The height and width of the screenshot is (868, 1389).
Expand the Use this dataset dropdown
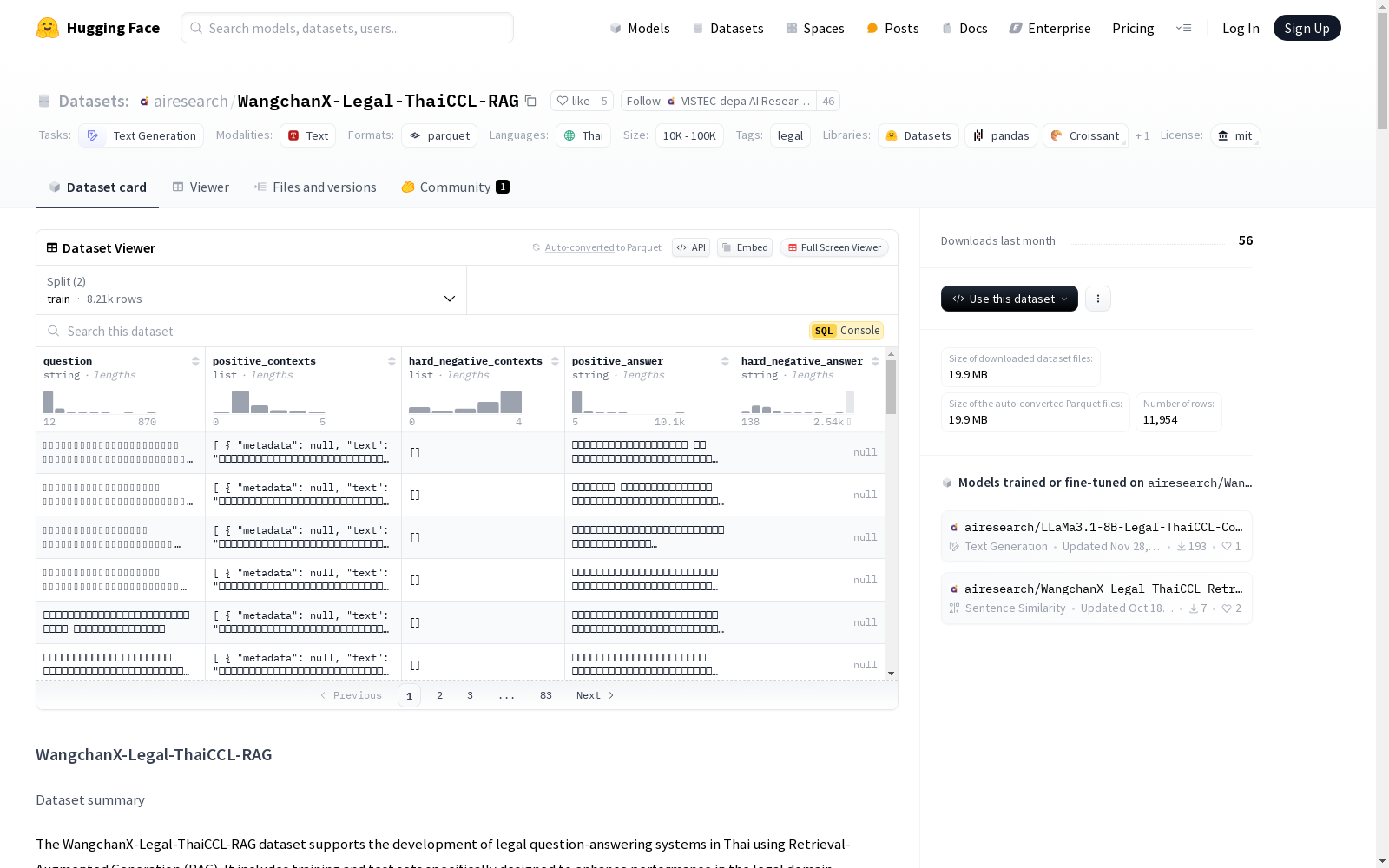[1010, 299]
